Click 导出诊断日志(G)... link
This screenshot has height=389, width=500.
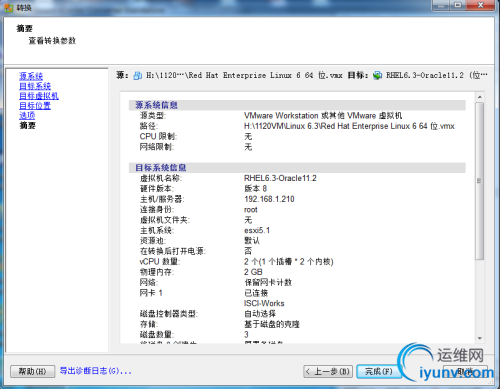(x=95, y=371)
